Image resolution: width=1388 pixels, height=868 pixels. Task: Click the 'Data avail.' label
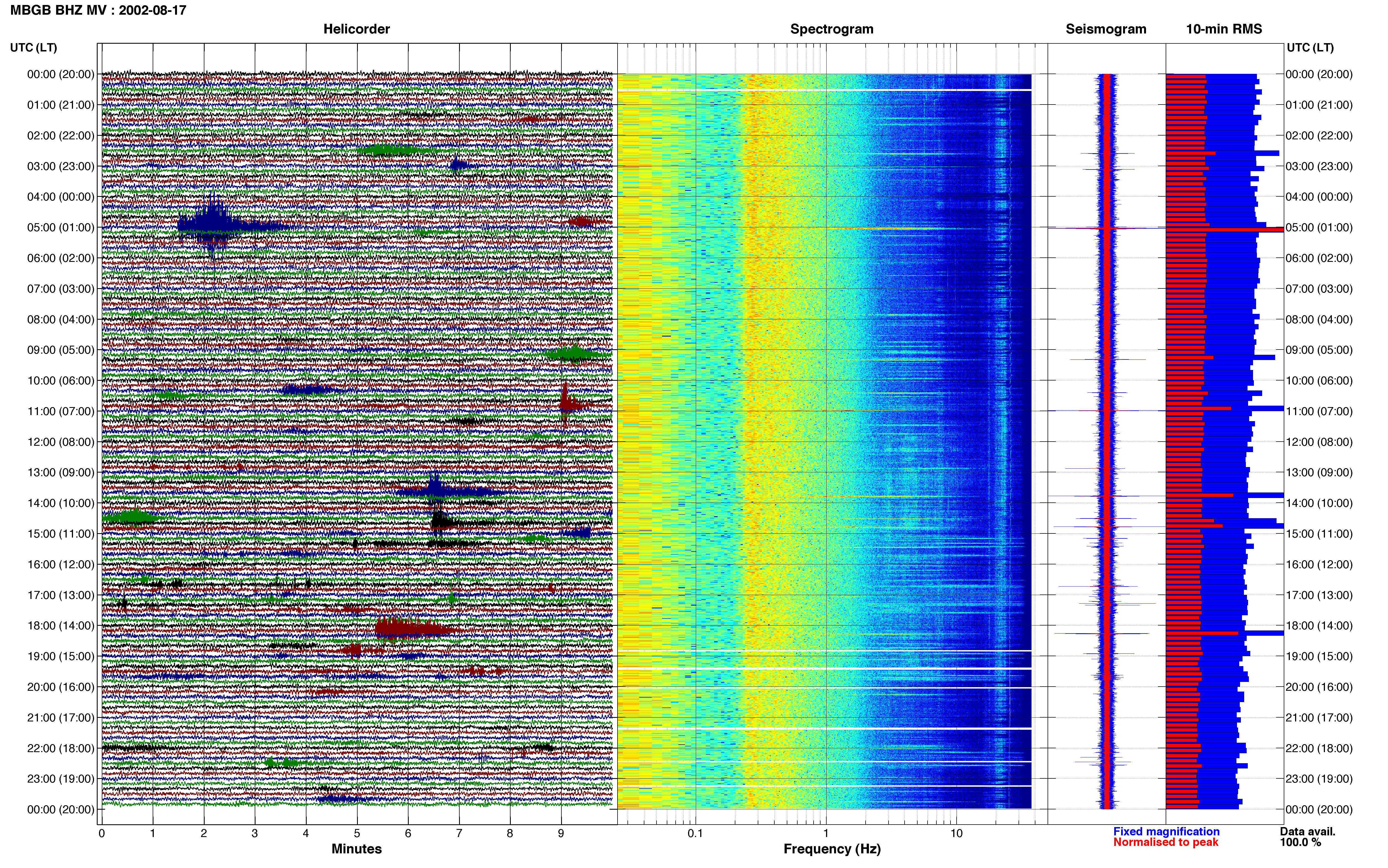(1308, 831)
